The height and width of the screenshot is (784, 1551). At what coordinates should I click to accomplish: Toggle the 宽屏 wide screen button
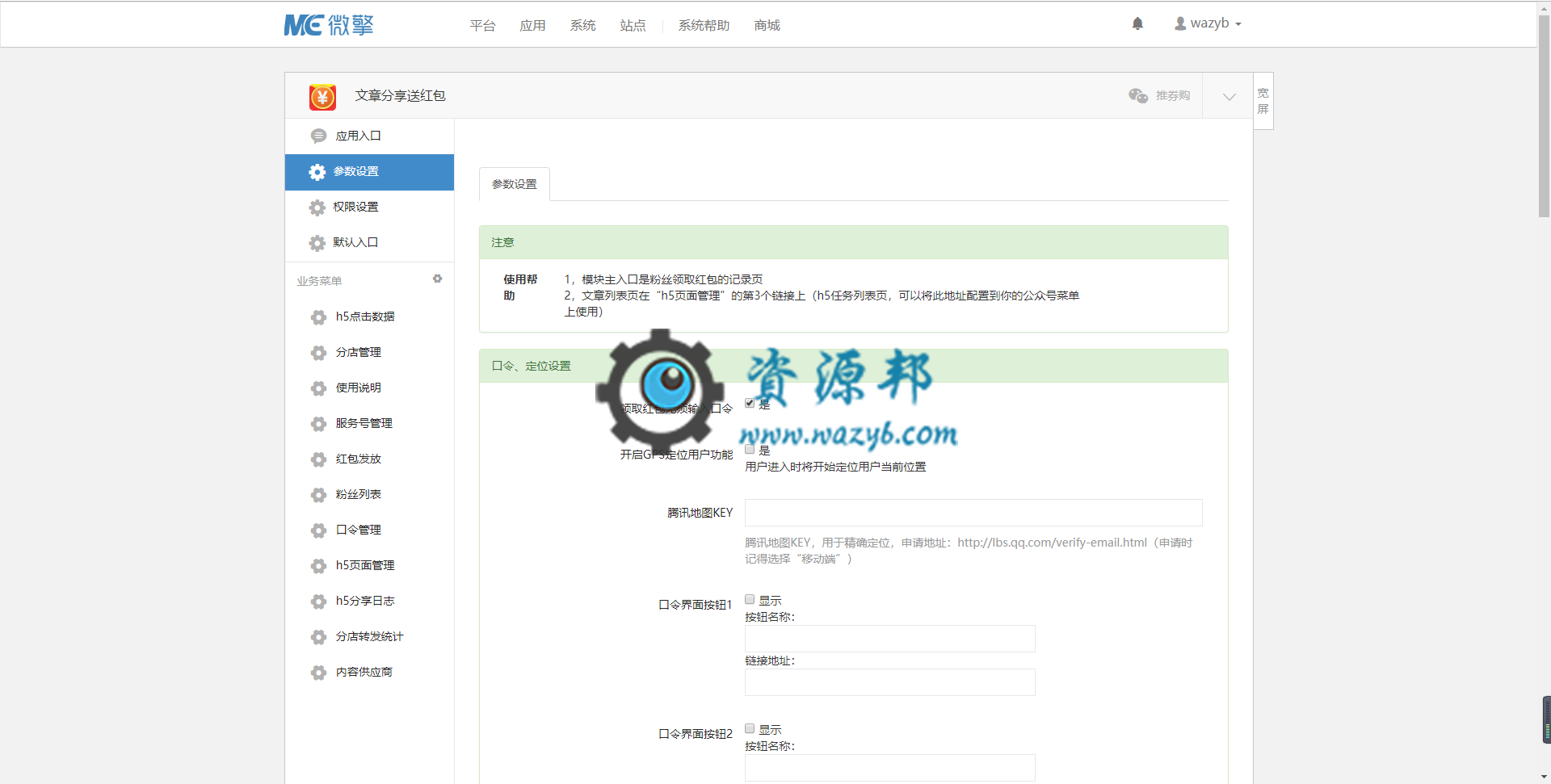coord(1263,101)
